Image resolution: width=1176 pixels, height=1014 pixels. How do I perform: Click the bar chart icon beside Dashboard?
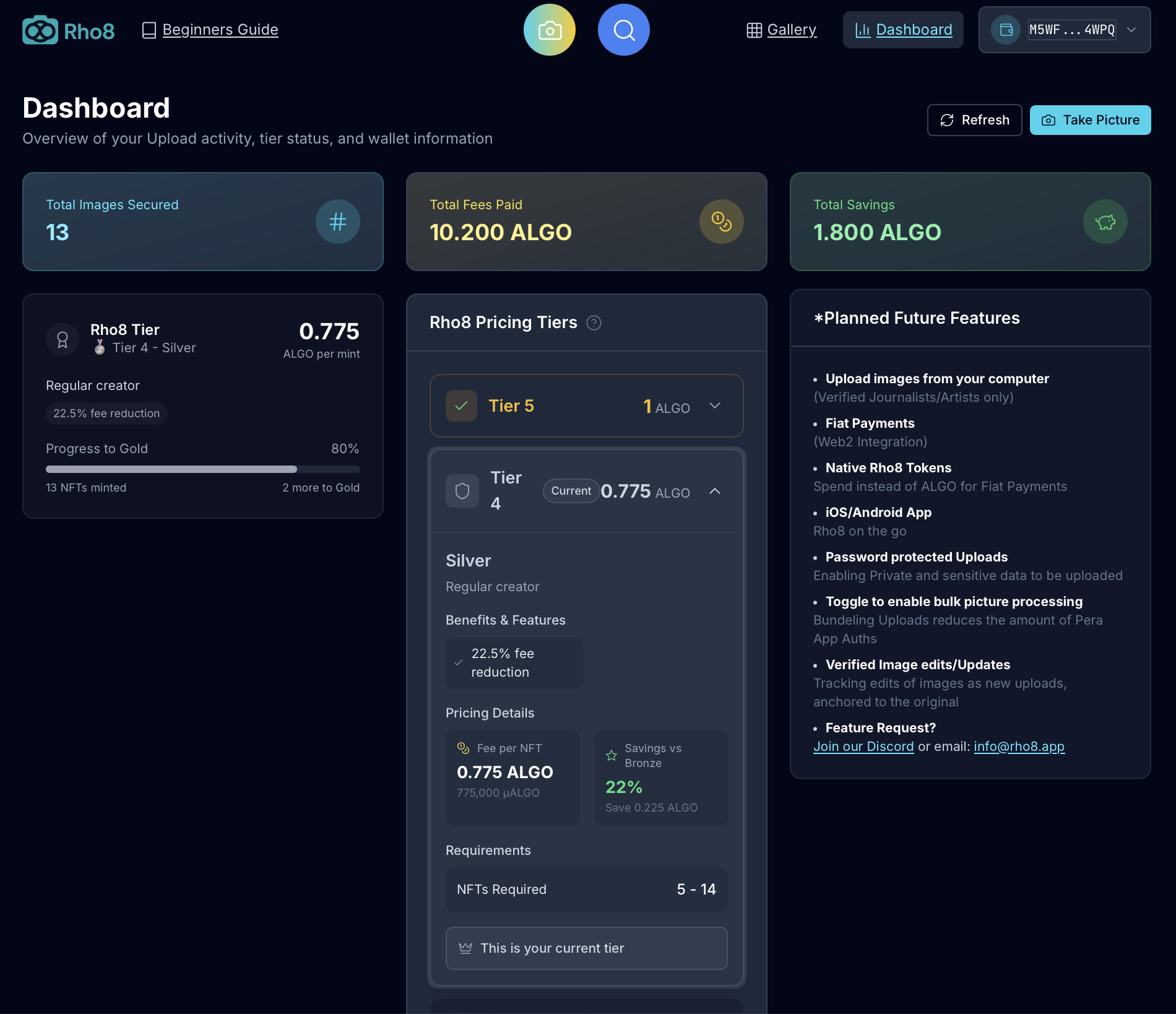pyautogui.click(x=862, y=30)
